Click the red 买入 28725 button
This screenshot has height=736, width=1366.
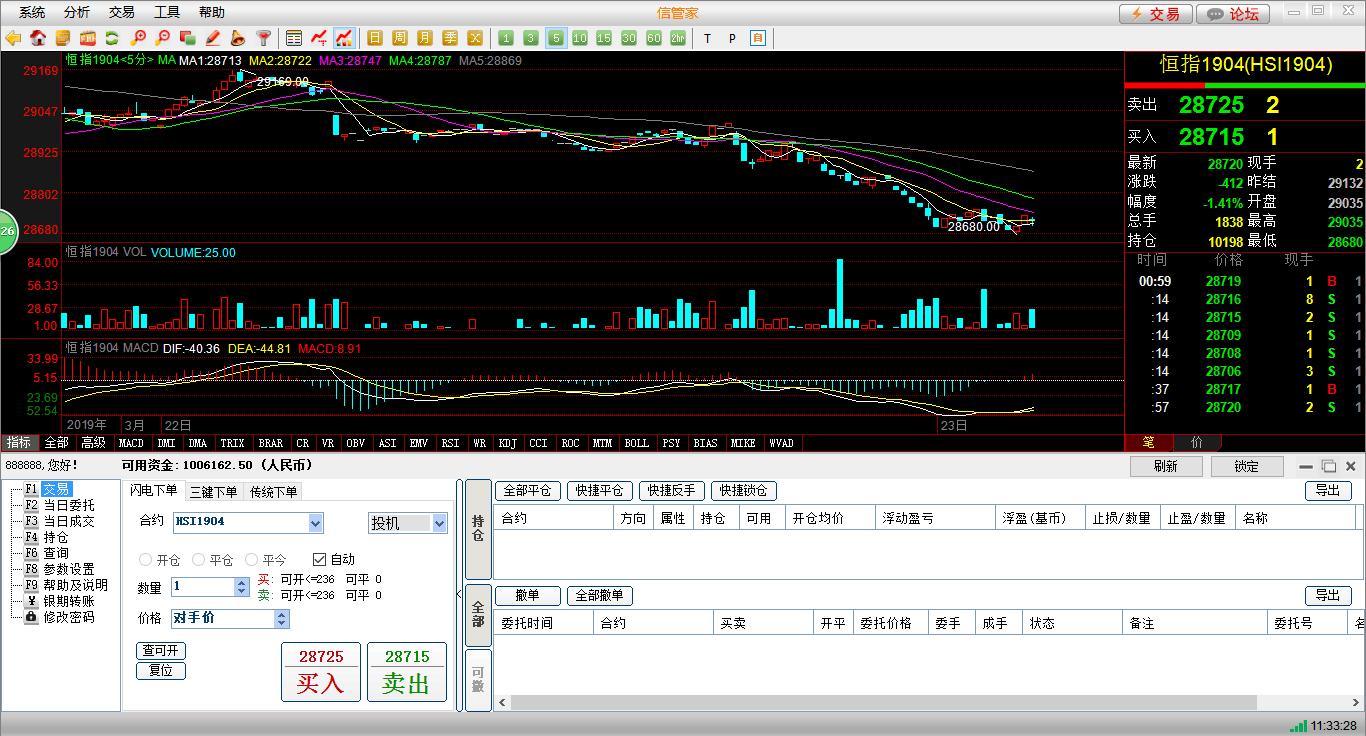[321, 672]
